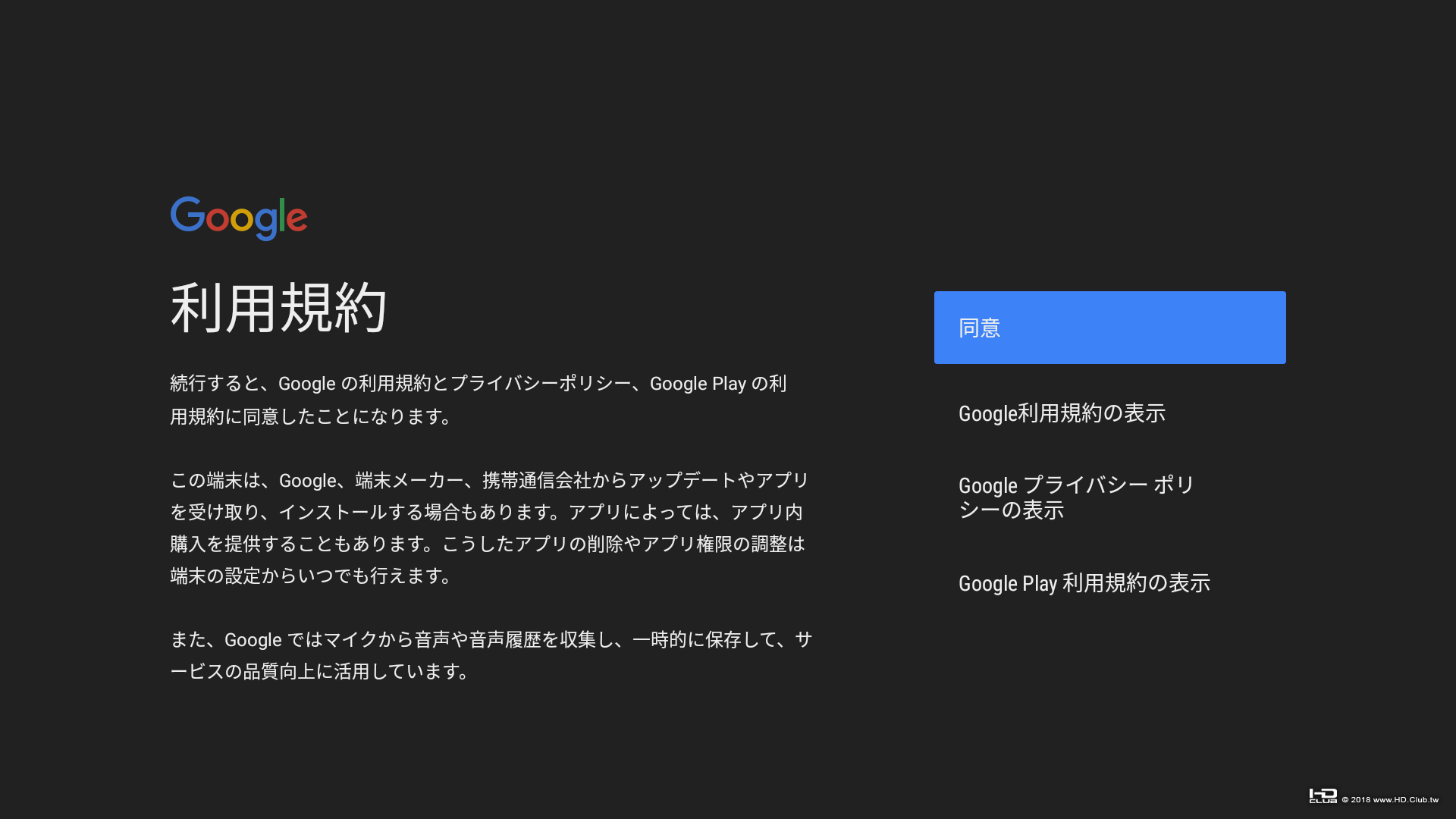Click the colorful Google logo

(239, 218)
